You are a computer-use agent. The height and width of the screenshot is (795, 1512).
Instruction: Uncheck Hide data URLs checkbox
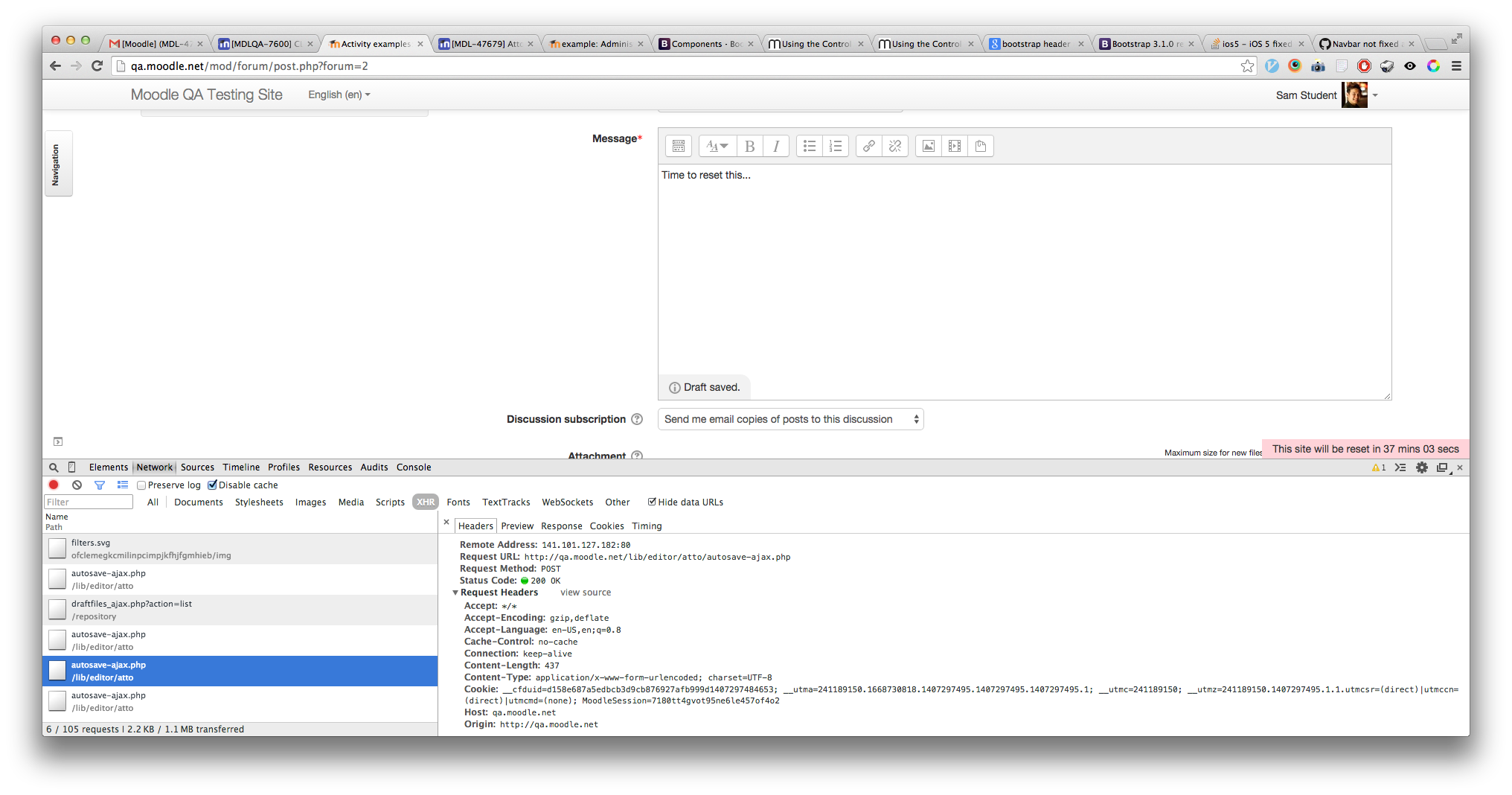pos(652,502)
